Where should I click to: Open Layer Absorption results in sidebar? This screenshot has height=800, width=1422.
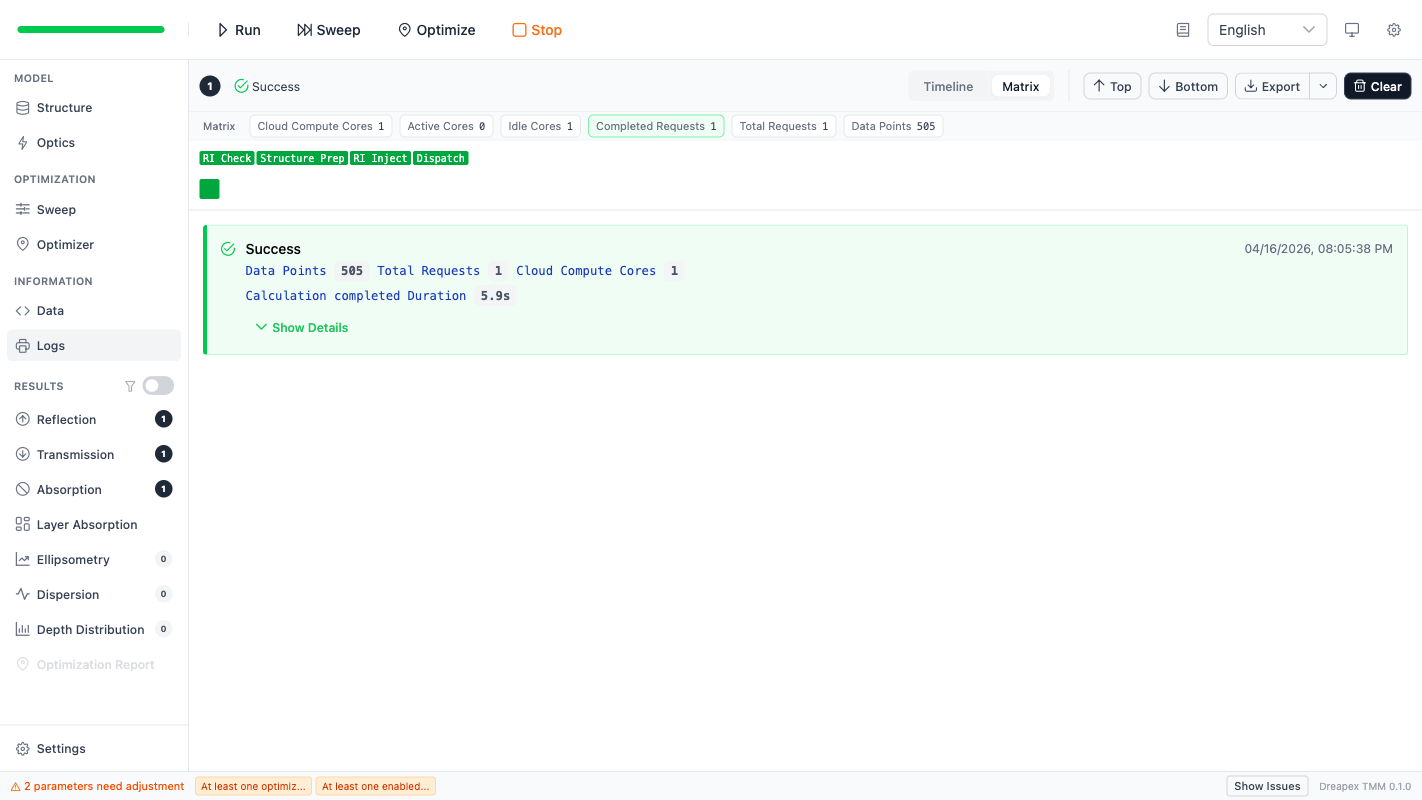point(86,525)
